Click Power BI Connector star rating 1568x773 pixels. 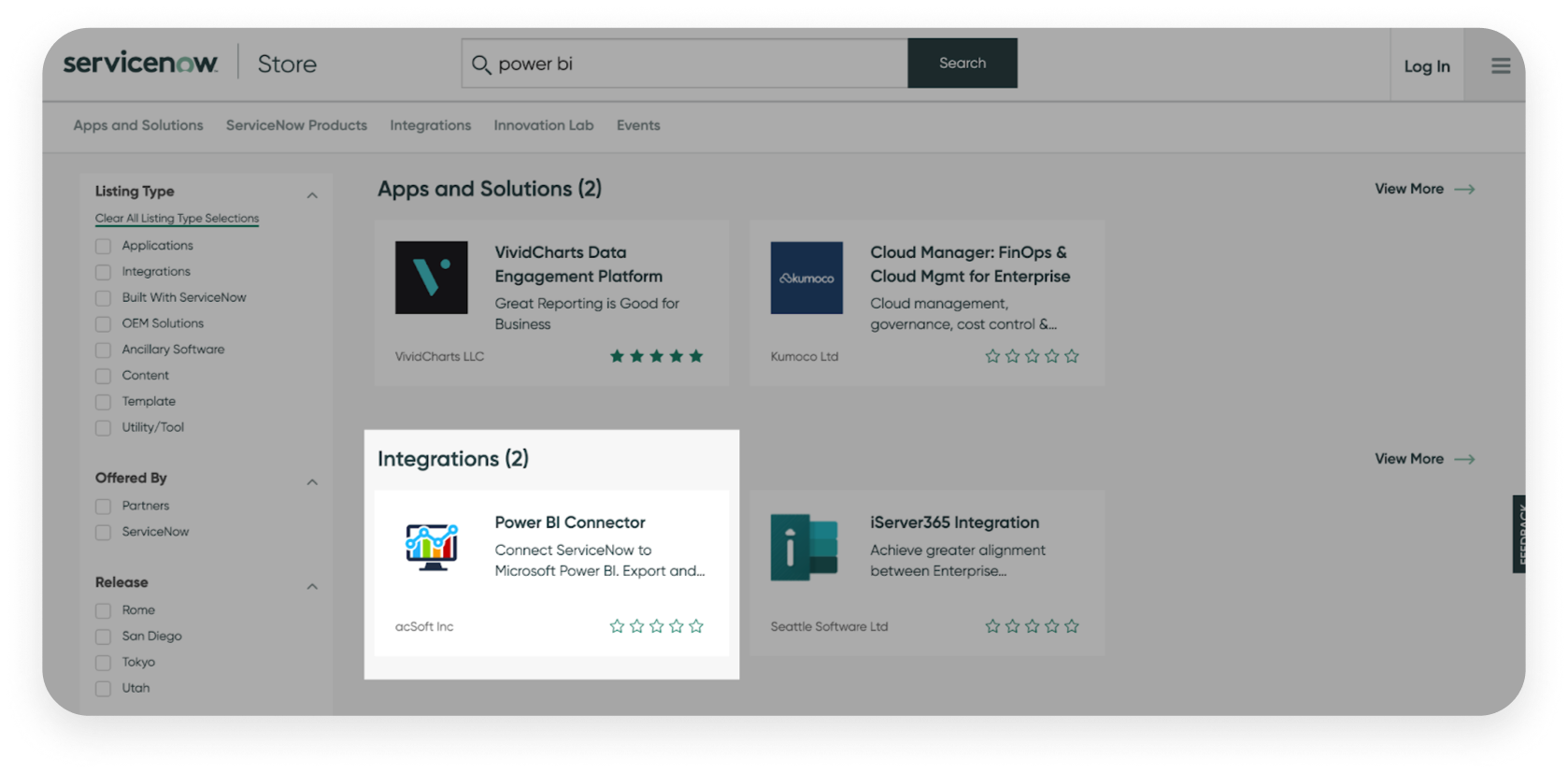[x=656, y=626]
